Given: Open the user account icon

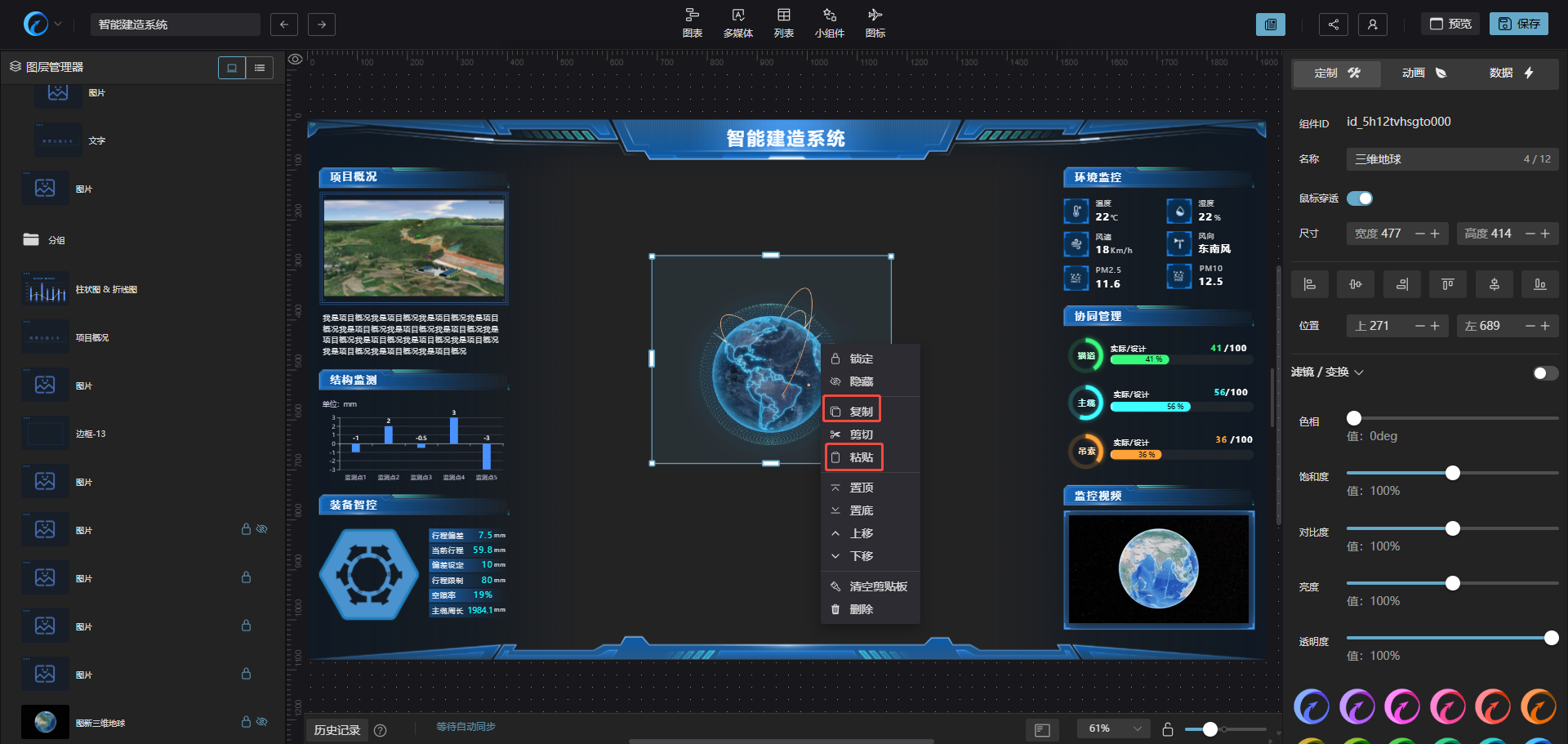Looking at the screenshot, I should coord(1372,25).
